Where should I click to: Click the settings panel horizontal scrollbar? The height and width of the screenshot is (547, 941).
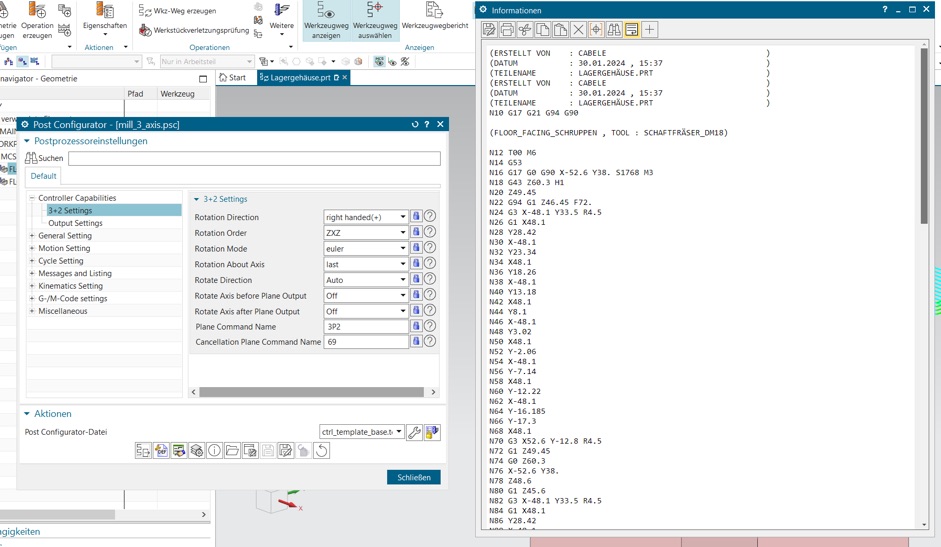[311, 392]
